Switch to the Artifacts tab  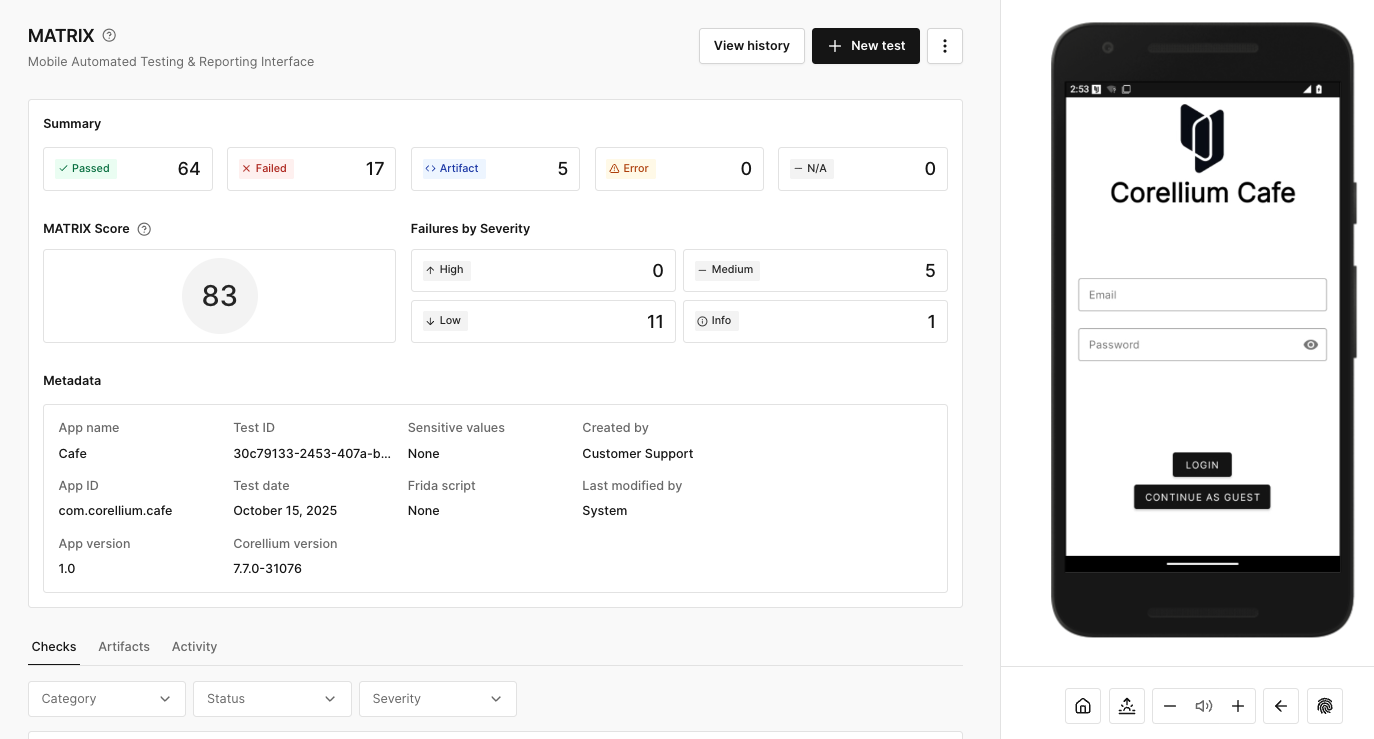(124, 647)
